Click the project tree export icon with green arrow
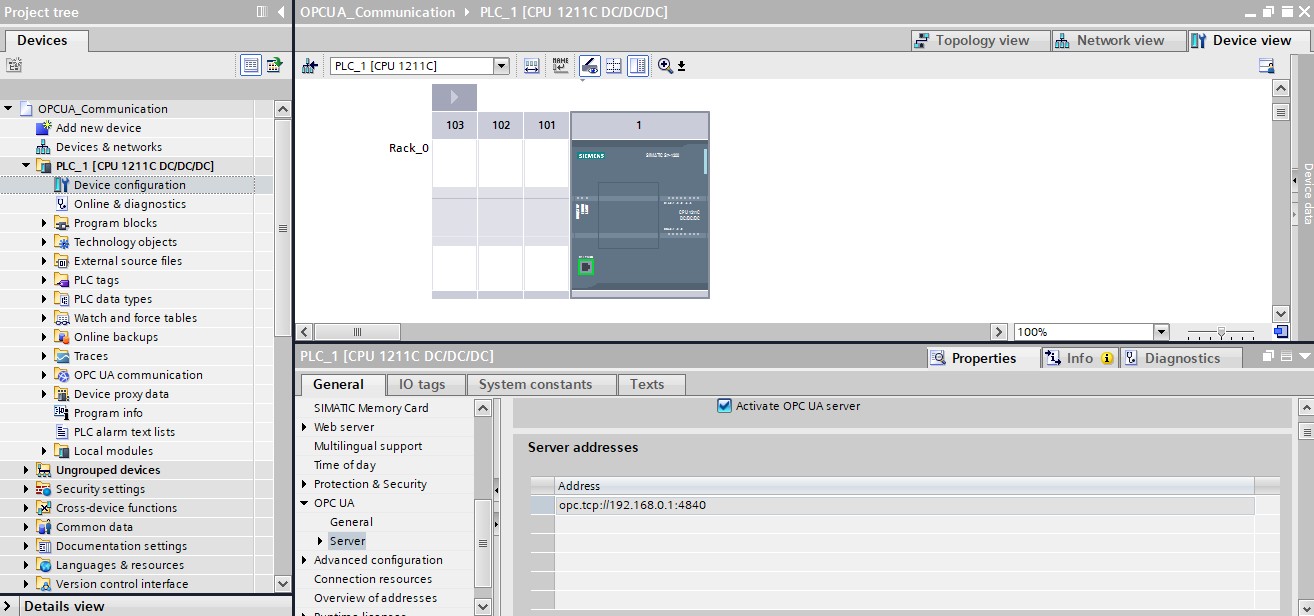This screenshot has height=616, width=1314. coord(274,65)
